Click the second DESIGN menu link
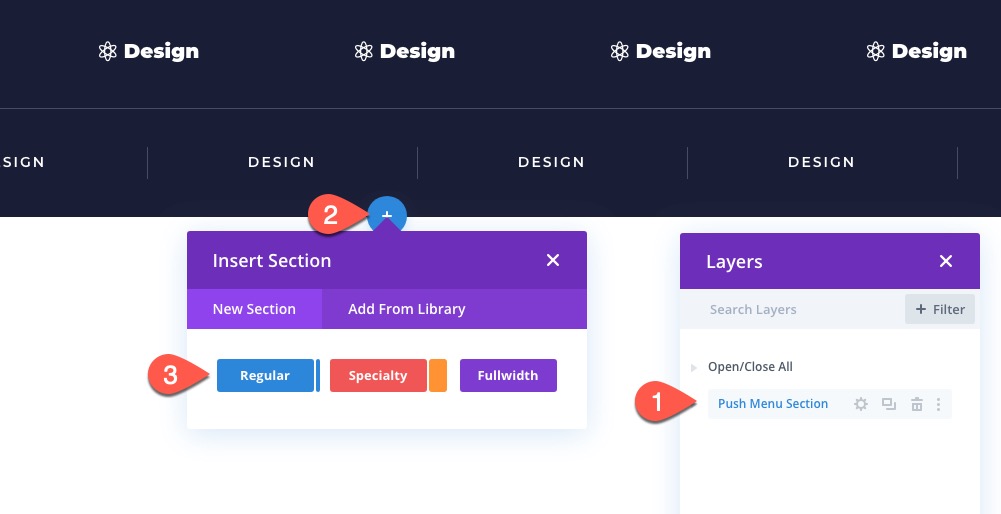Image resolution: width=1001 pixels, height=514 pixels. tap(282, 162)
